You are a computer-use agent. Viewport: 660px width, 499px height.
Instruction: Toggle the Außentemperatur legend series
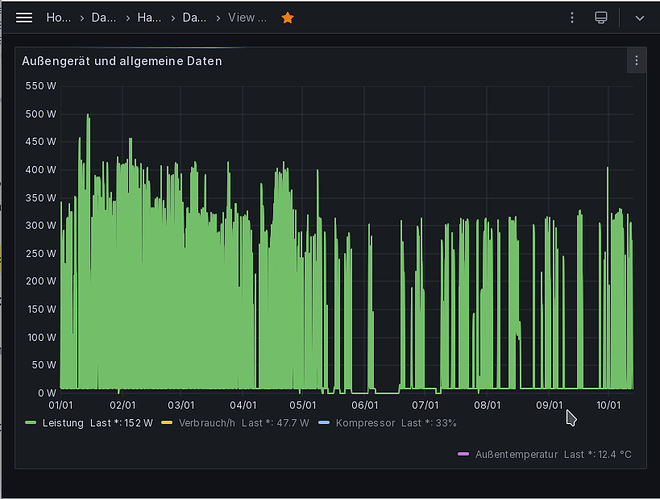pos(516,454)
